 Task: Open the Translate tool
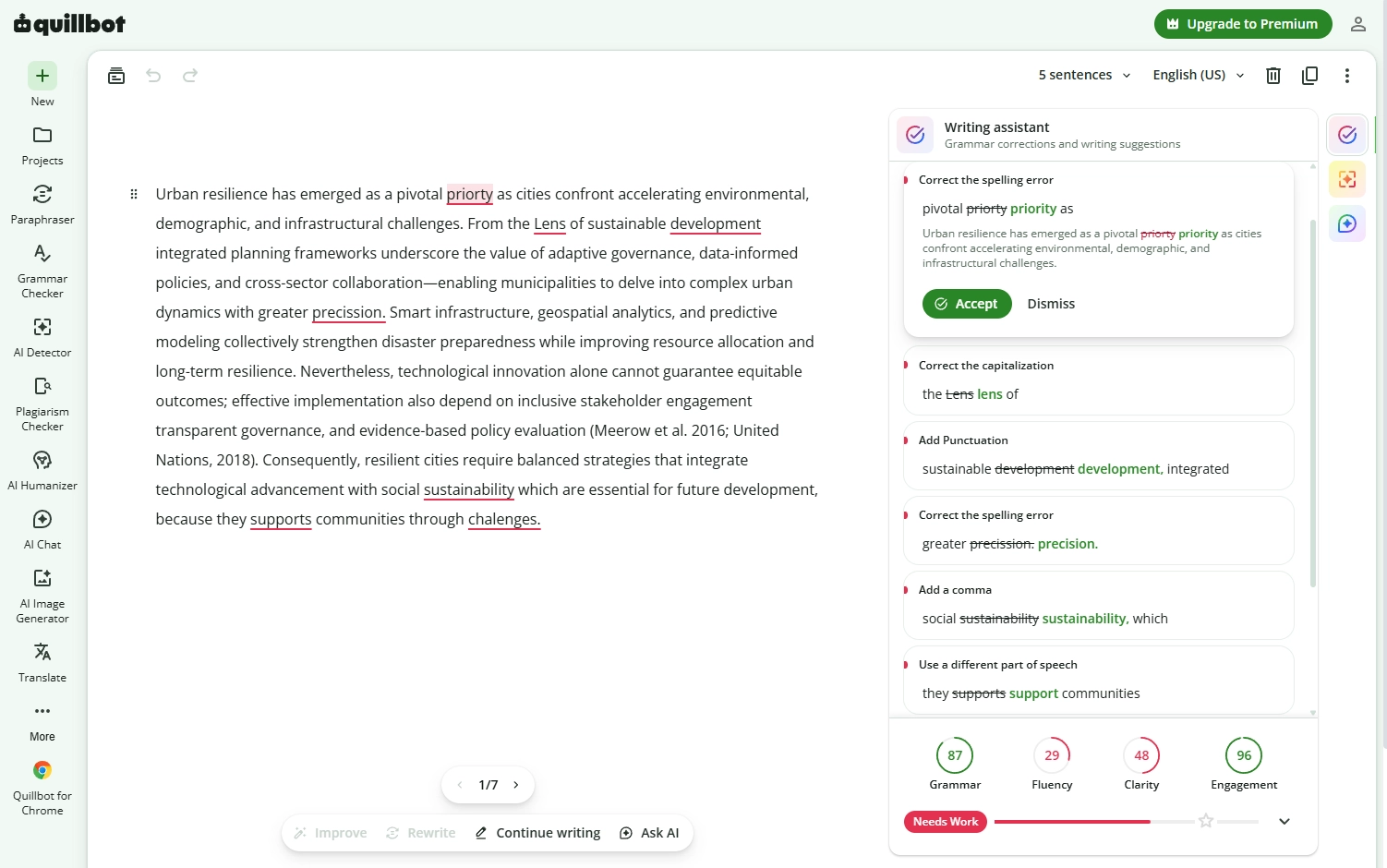tap(42, 662)
